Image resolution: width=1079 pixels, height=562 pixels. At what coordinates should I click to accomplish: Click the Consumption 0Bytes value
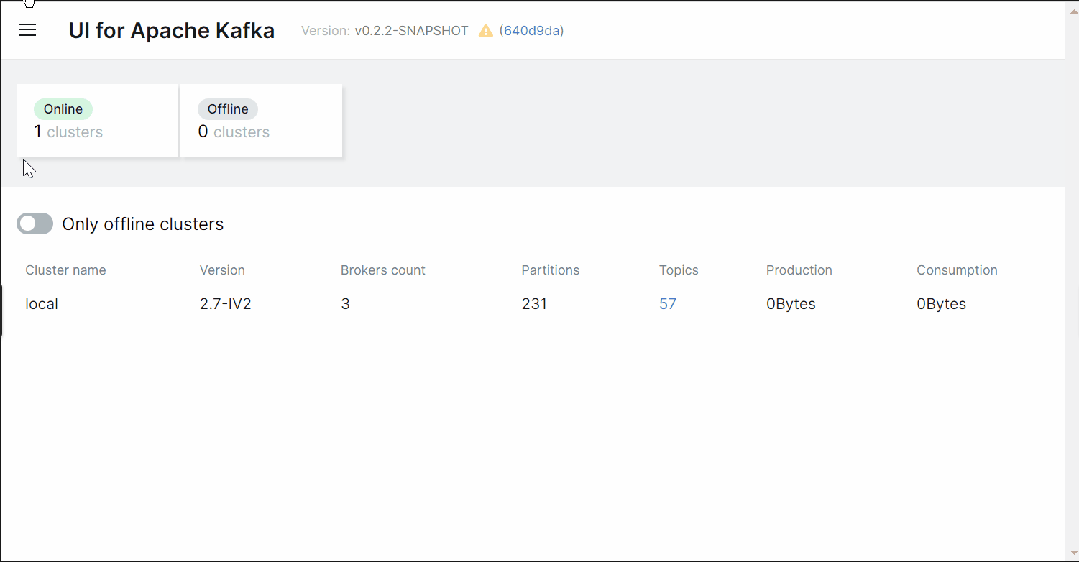tap(941, 303)
